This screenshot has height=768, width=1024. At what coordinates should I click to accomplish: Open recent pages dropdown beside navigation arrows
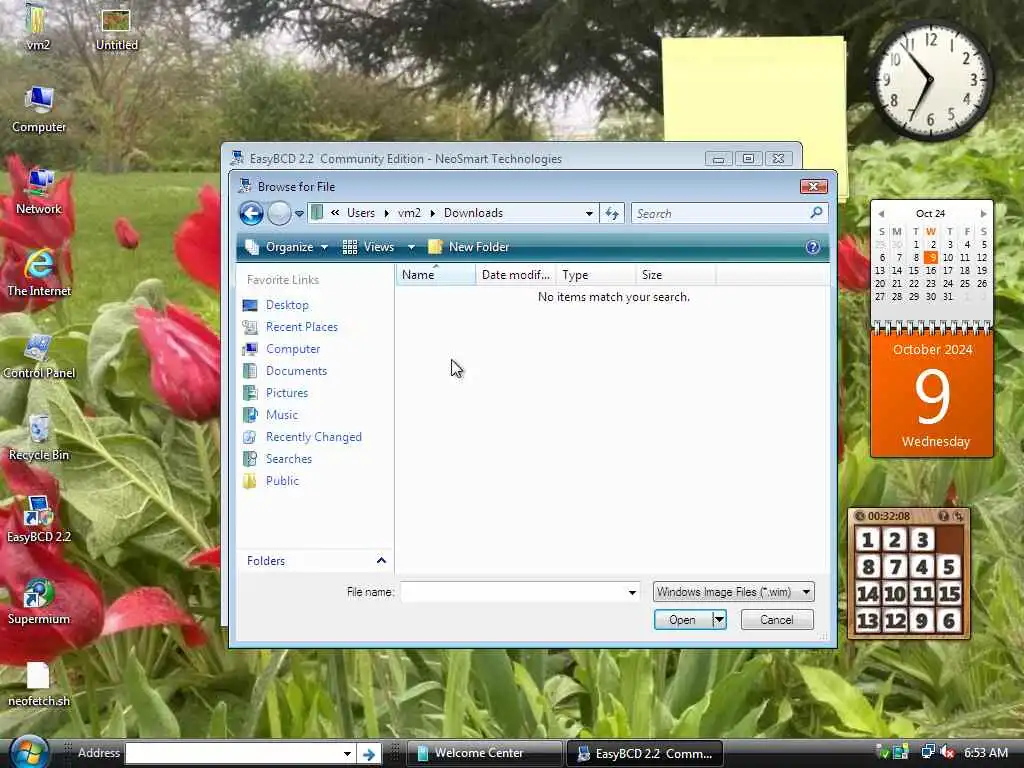(x=299, y=214)
